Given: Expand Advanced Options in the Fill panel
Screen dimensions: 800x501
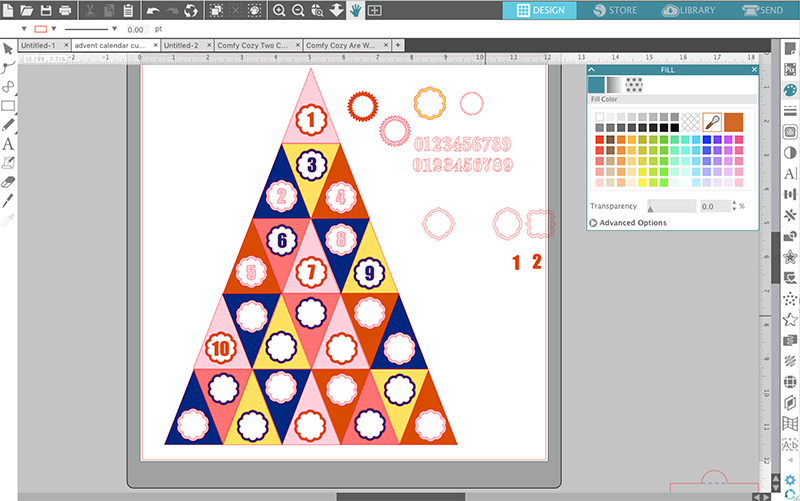Looking at the screenshot, I should tap(628, 223).
